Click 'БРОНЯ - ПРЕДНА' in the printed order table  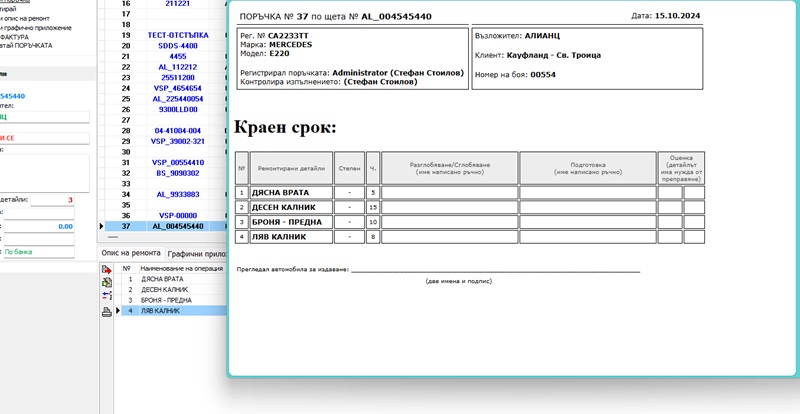click(287, 222)
